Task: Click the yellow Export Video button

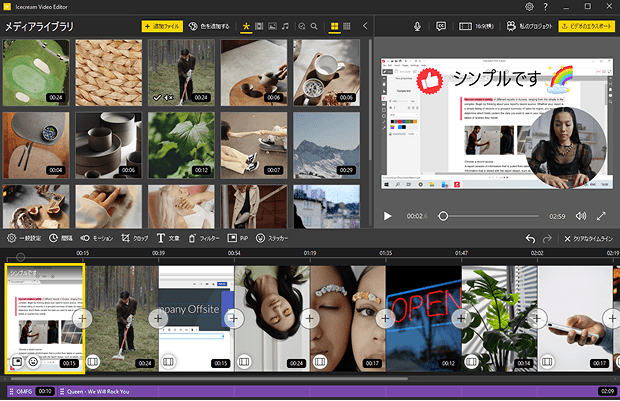Action: tap(587, 26)
